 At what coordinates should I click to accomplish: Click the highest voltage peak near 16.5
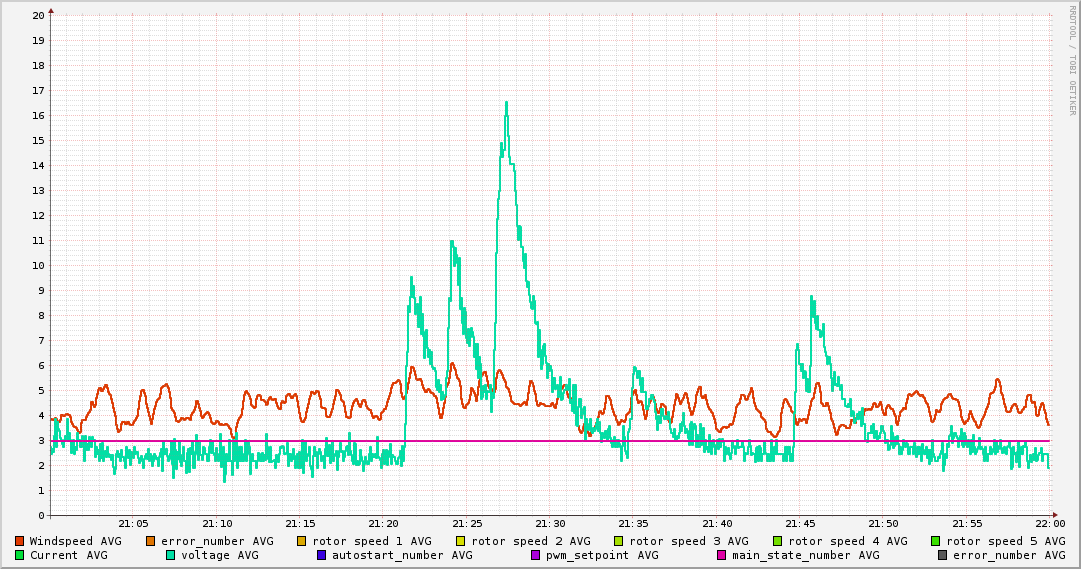[x=506, y=103]
